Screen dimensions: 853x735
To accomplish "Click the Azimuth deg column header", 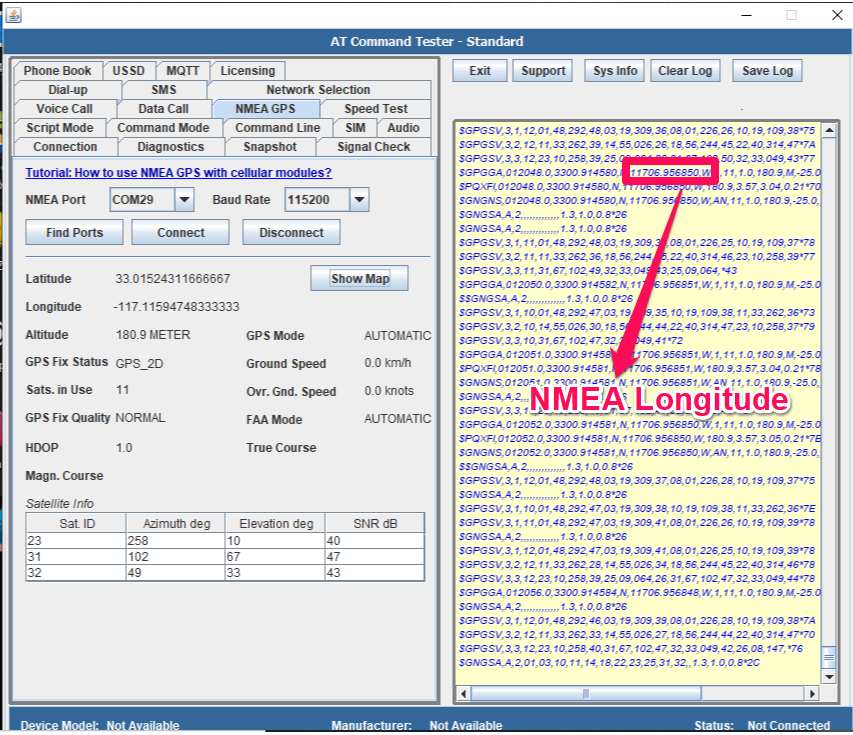I will click(x=176, y=524).
